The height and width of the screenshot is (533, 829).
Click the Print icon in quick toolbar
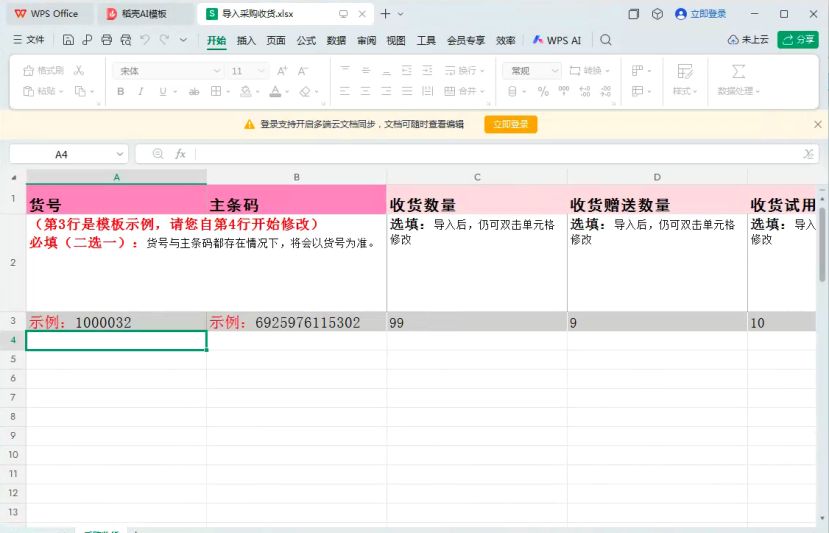click(106, 40)
